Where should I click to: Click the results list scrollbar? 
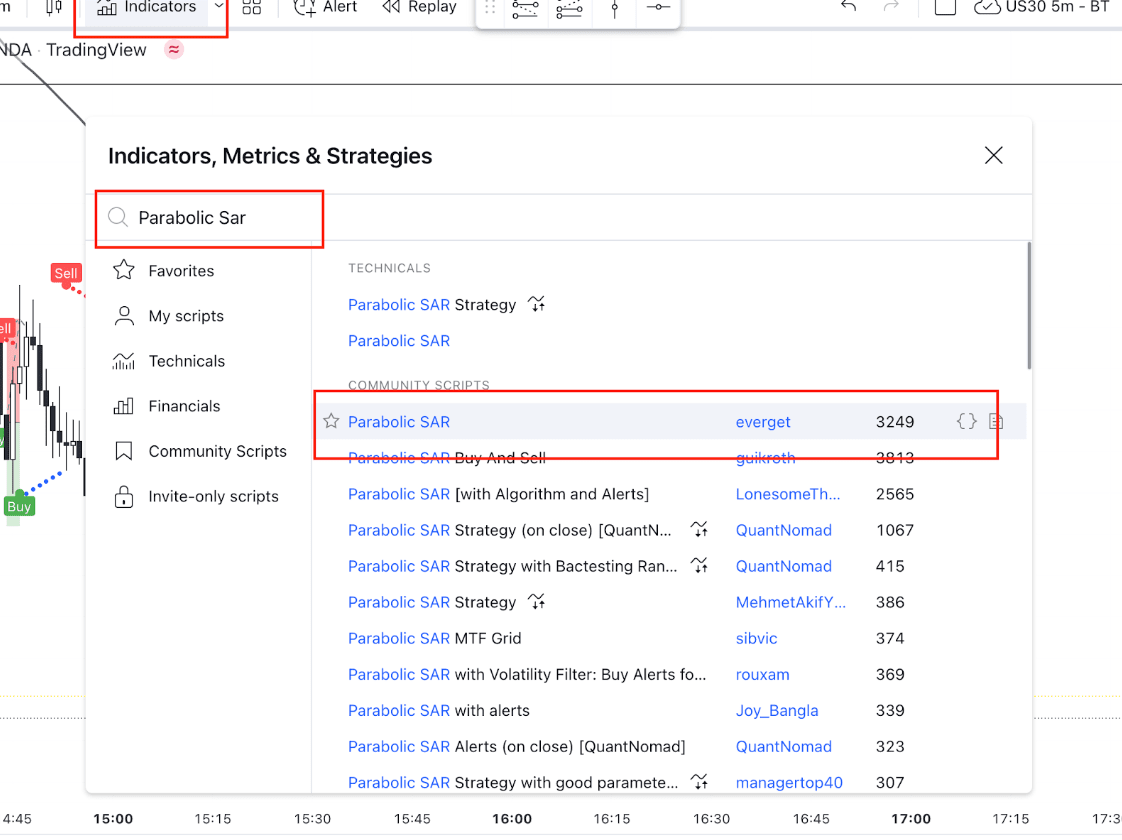coord(1029,306)
